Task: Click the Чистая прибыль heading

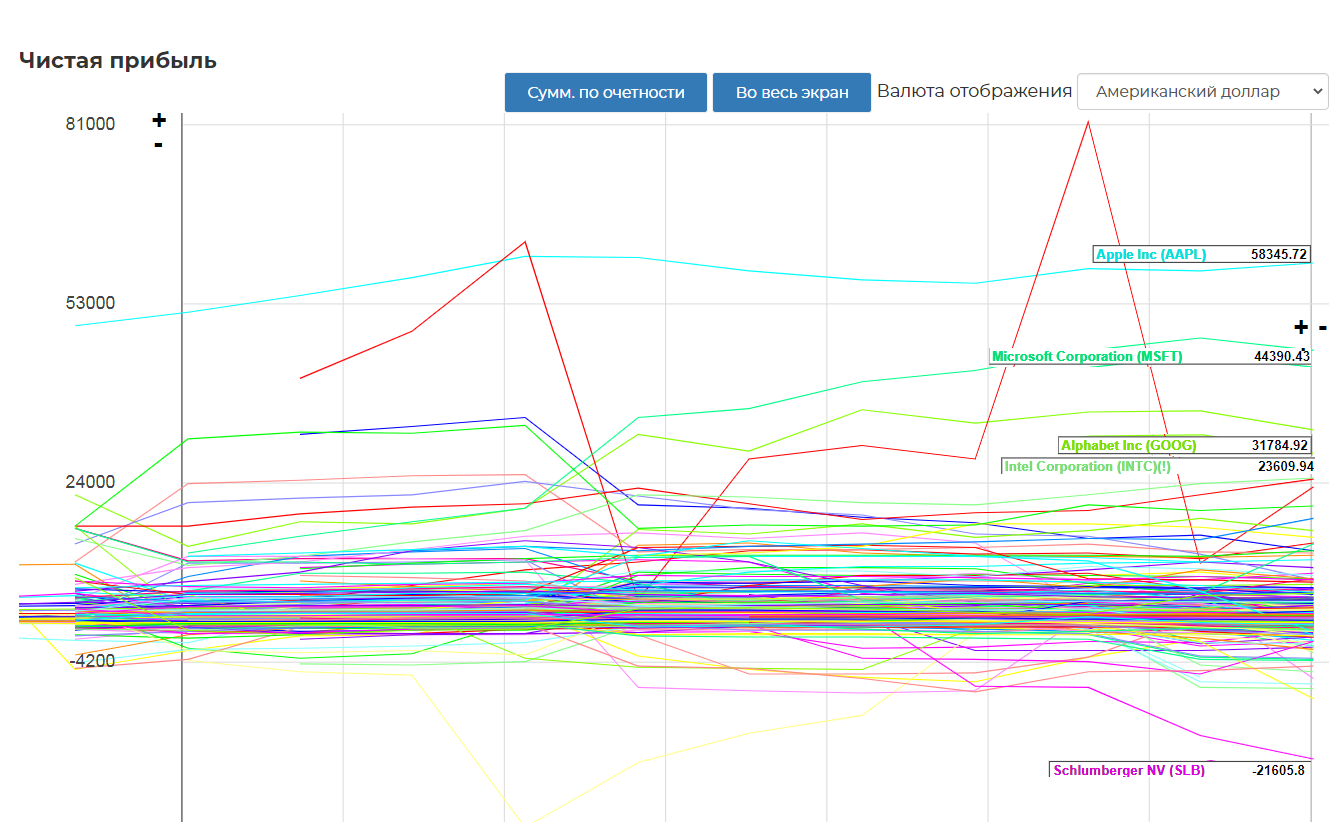Action: (x=118, y=60)
